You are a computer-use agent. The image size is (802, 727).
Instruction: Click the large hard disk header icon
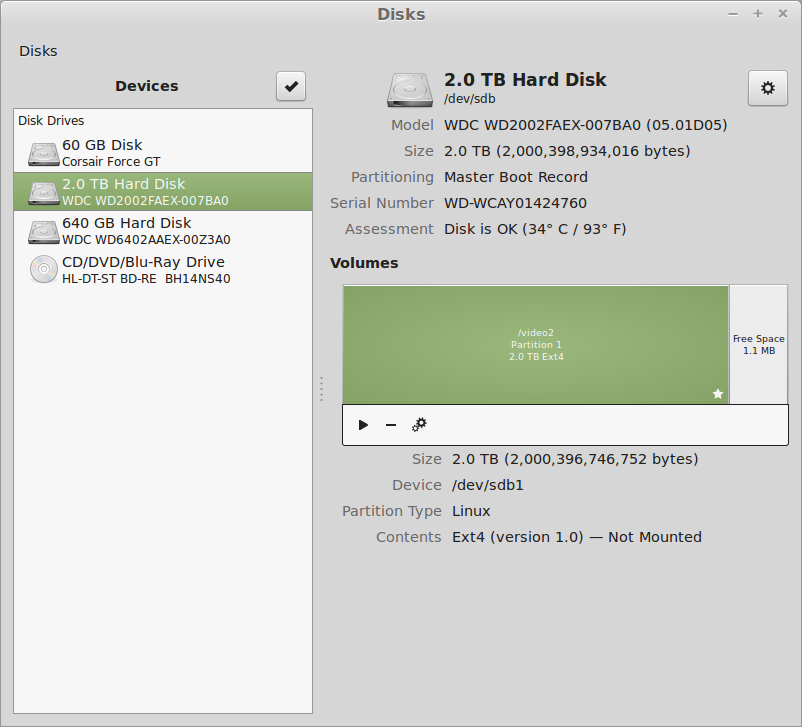410,88
